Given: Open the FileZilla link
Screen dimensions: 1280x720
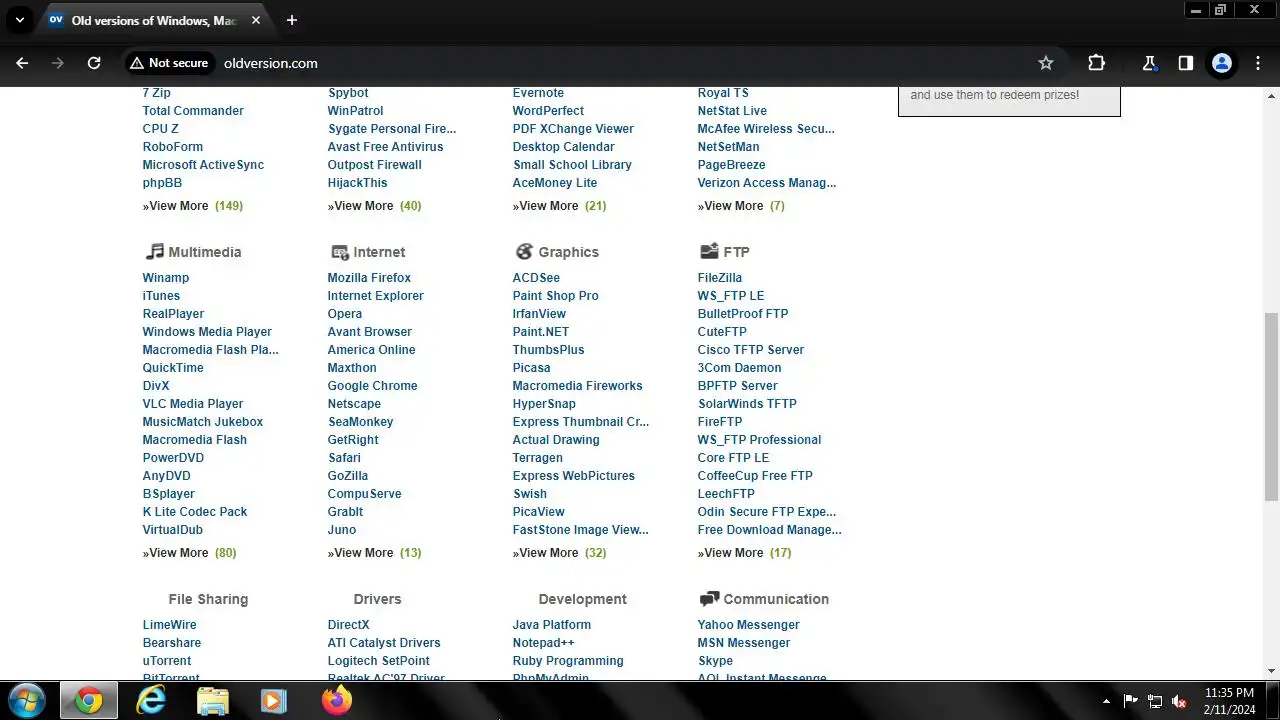Looking at the screenshot, I should pyautogui.click(x=720, y=278).
